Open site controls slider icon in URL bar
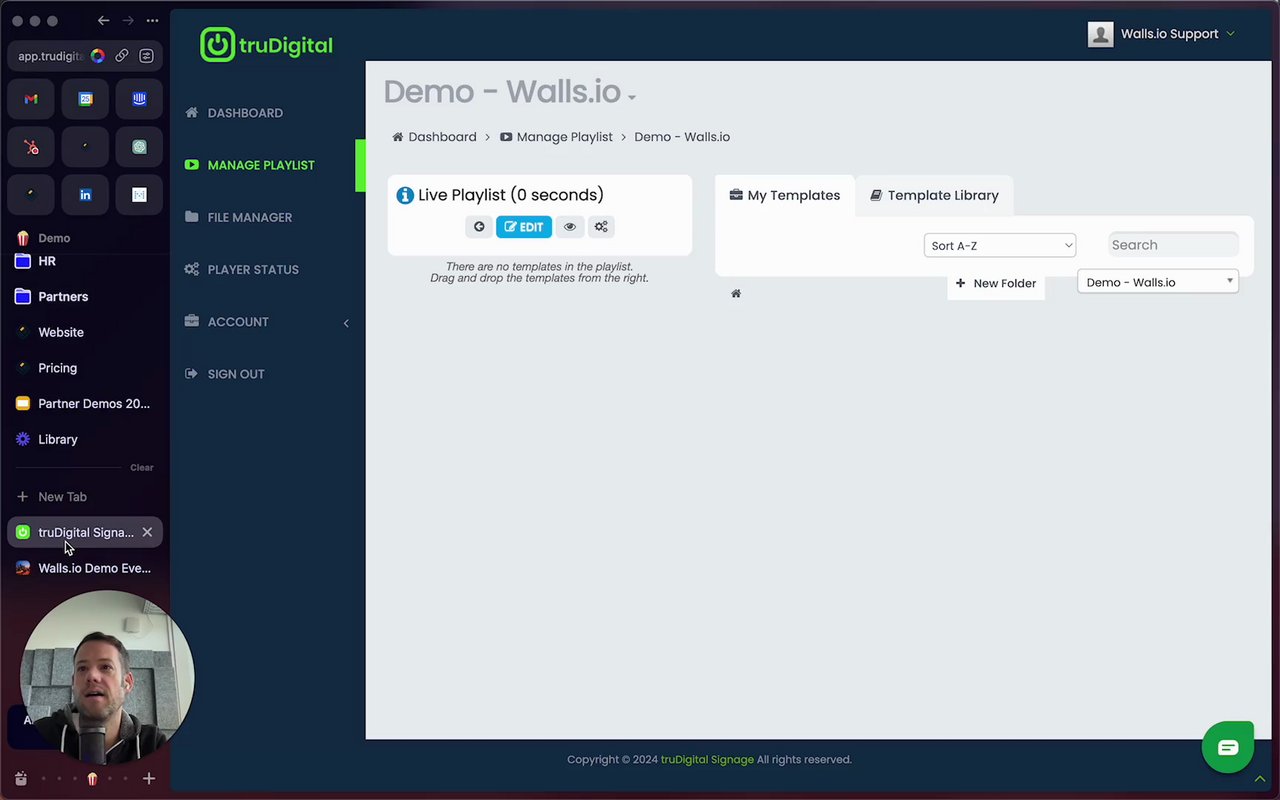Image resolution: width=1280 pixels, height=800 pixels. tap(146, 56)
